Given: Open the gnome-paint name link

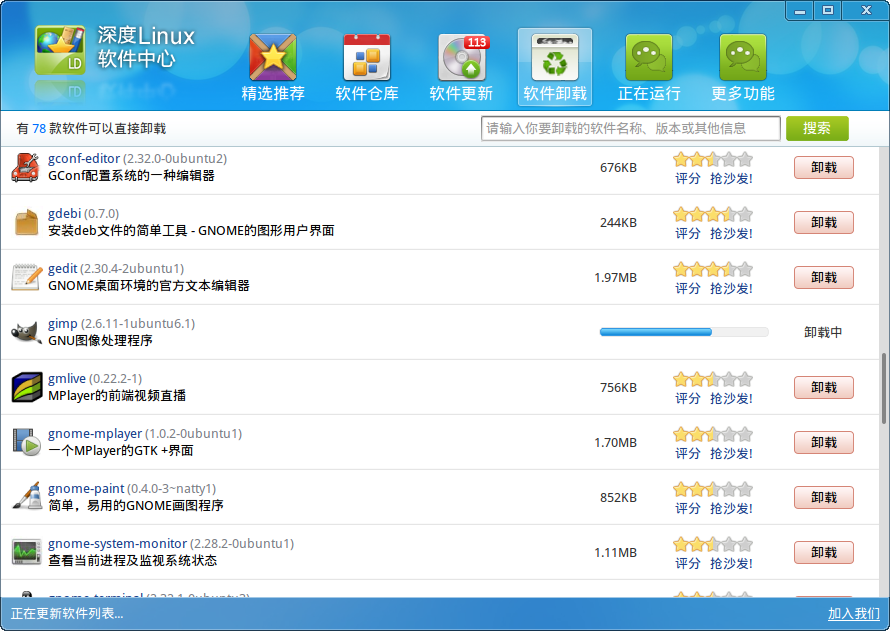Looking at the screenshot, I should (86, 489).
